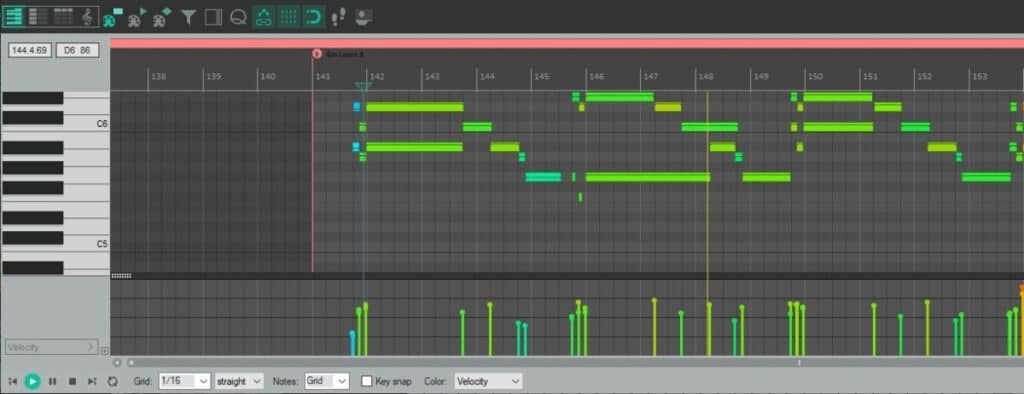Click the CC icon with diamond
Screen dimensions: 1024x394
(163, 17)
